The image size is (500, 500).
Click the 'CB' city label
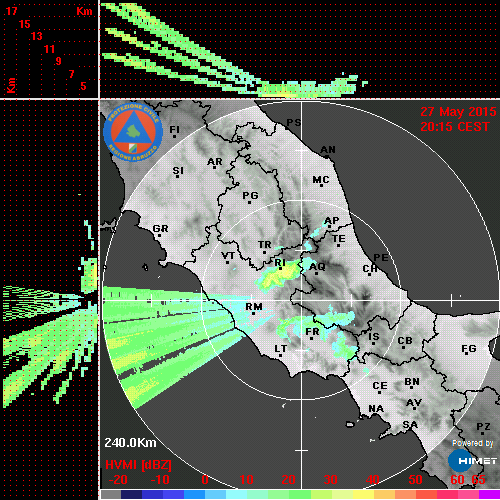pyautogui.click(x=405, y=341)
